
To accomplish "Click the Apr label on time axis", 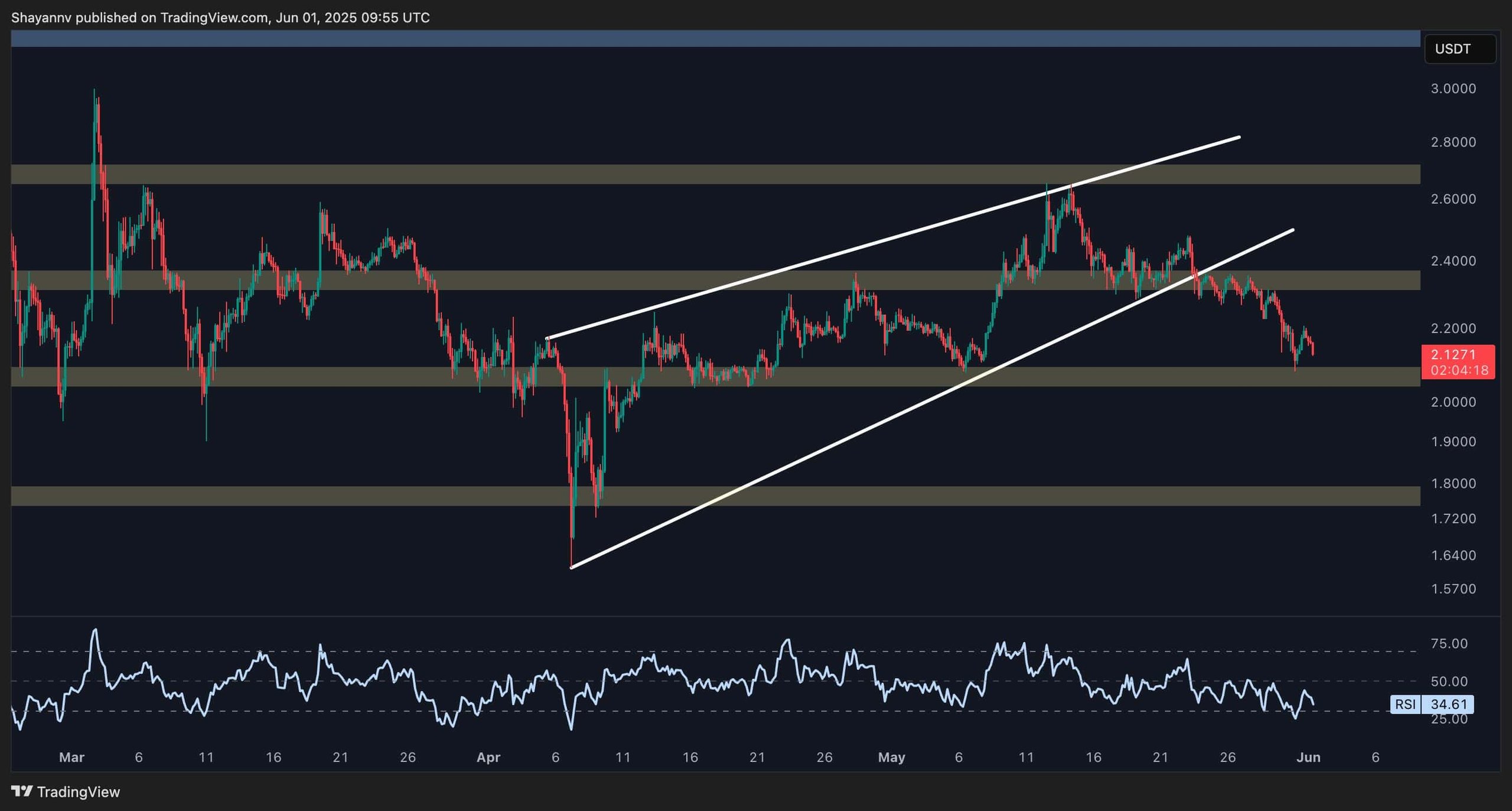I will (x=488, y=757).
